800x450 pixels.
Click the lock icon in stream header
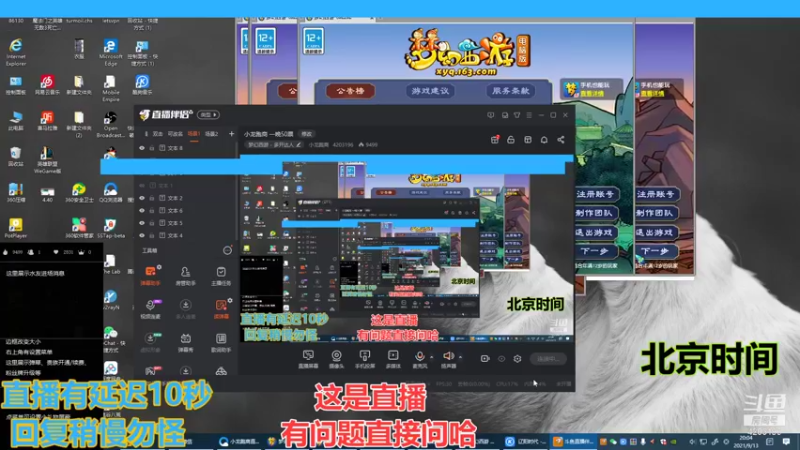(x=511, y=140)
